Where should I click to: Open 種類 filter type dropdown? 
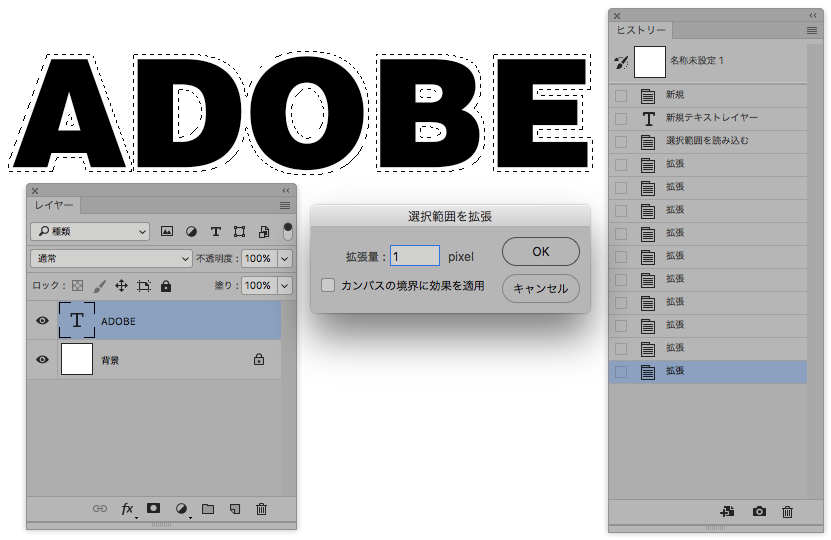[90, 231]
